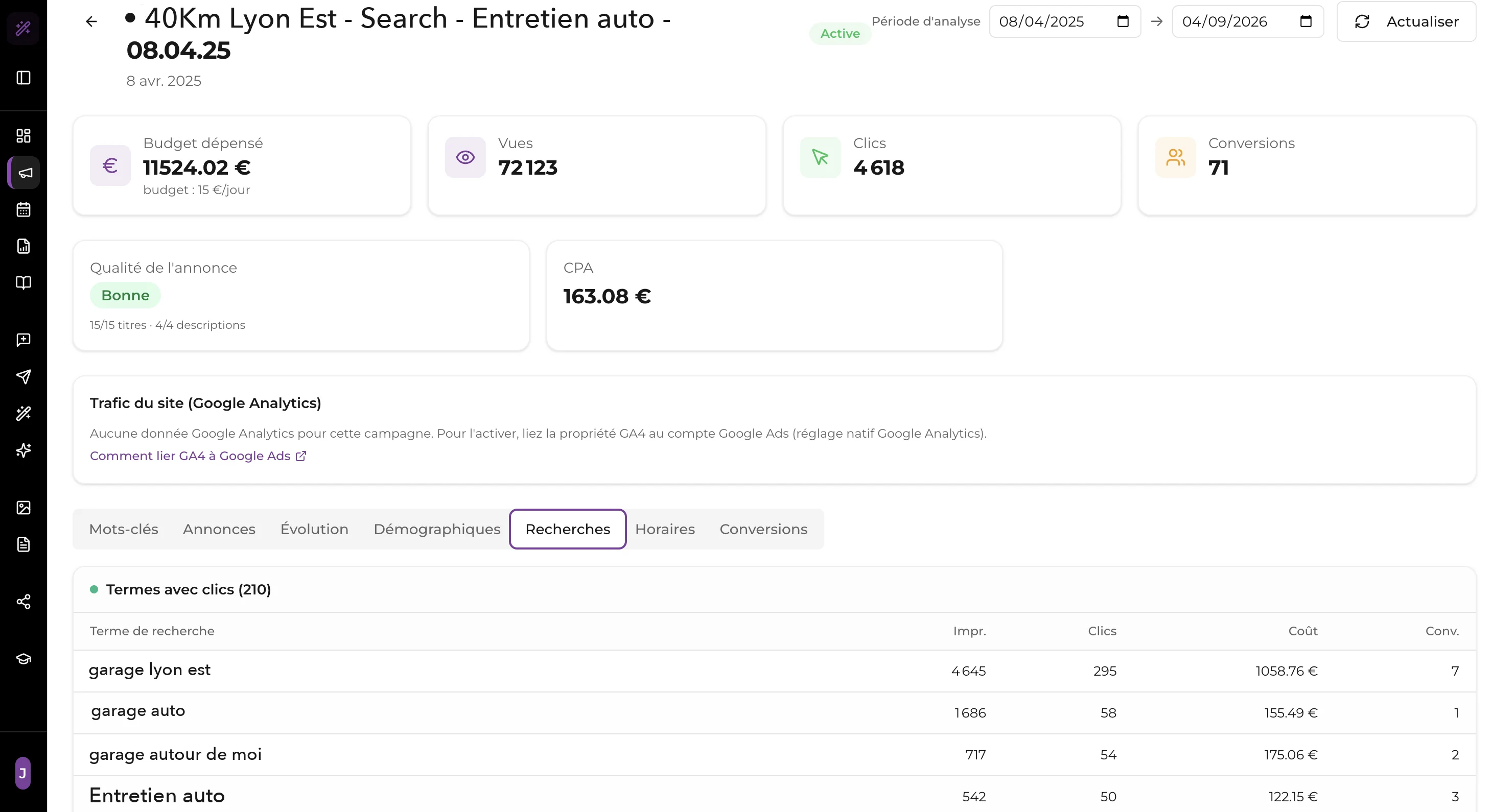Click the magic wand logo icon
The height and width of the screenshot is (812, 1492).
[23, 28]
